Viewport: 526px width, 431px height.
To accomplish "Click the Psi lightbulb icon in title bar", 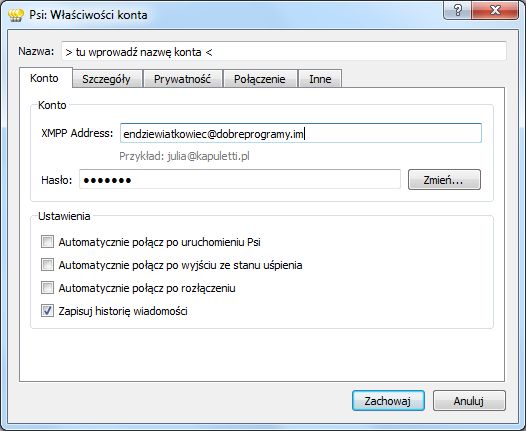I will (16, 15).
